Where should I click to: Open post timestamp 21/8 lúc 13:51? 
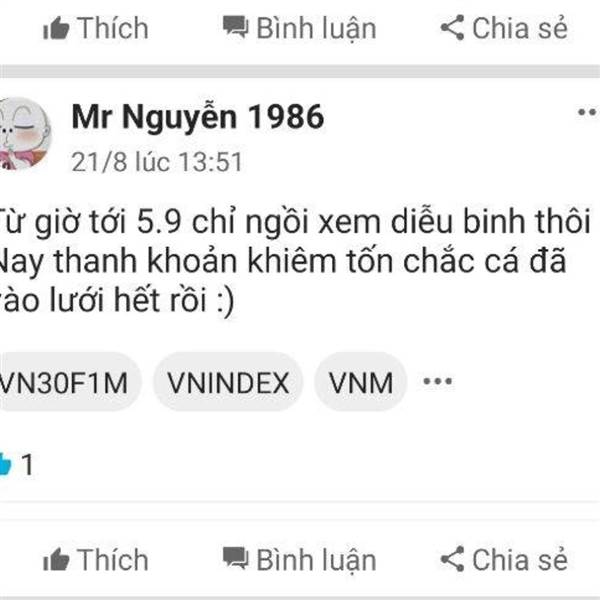(x=157, y=162)
